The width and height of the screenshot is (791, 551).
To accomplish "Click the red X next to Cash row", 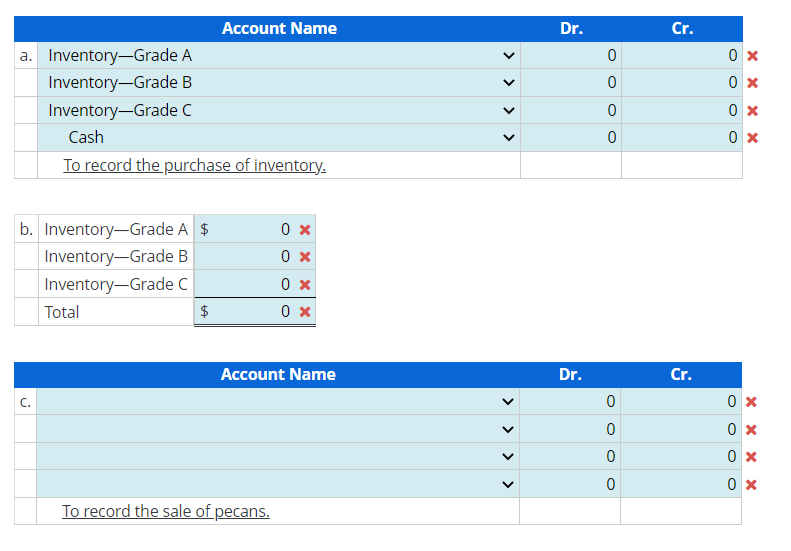I will coord(753,137).
